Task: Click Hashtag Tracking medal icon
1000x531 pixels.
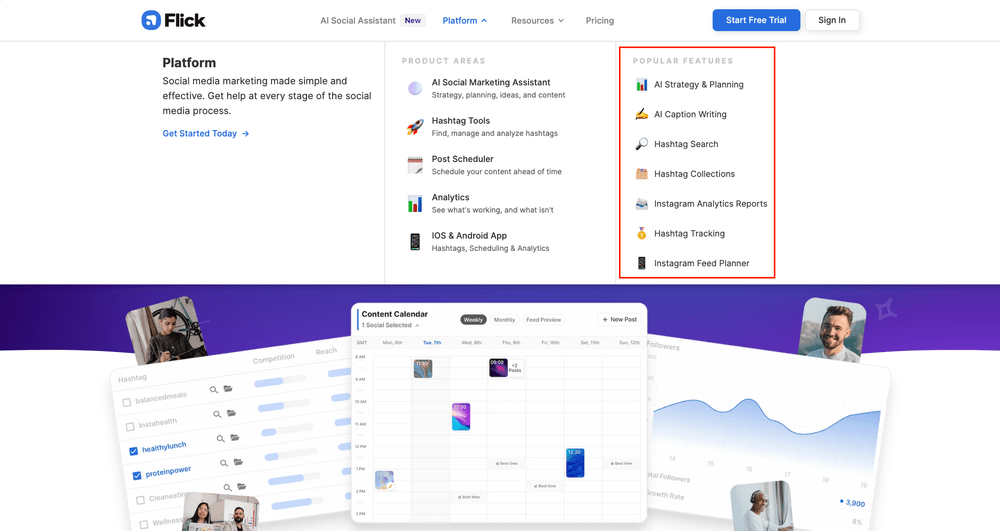Action: point(642,233)
